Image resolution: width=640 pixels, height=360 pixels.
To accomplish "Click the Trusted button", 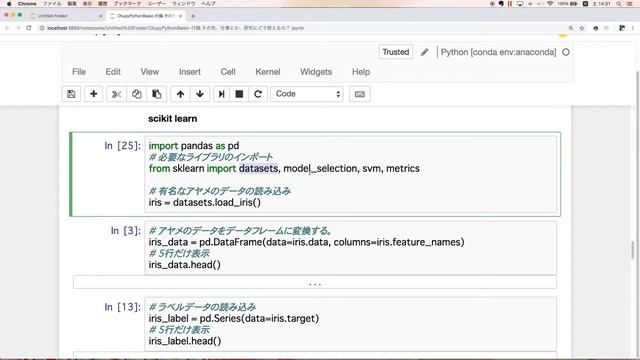I will [x=396, y=52].
